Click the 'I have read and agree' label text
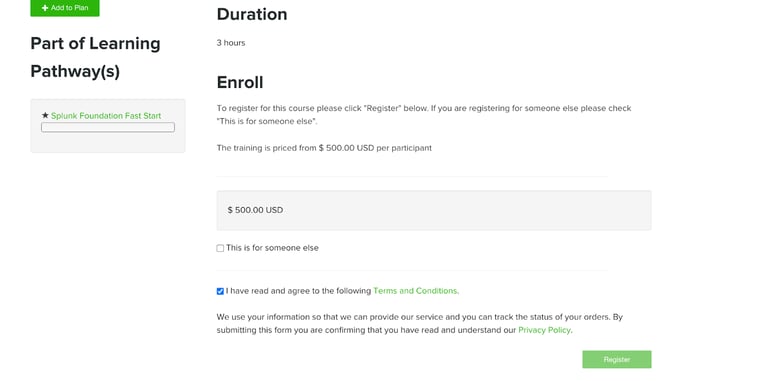This screenshot has height=381, width=768. tap(299, 291)
